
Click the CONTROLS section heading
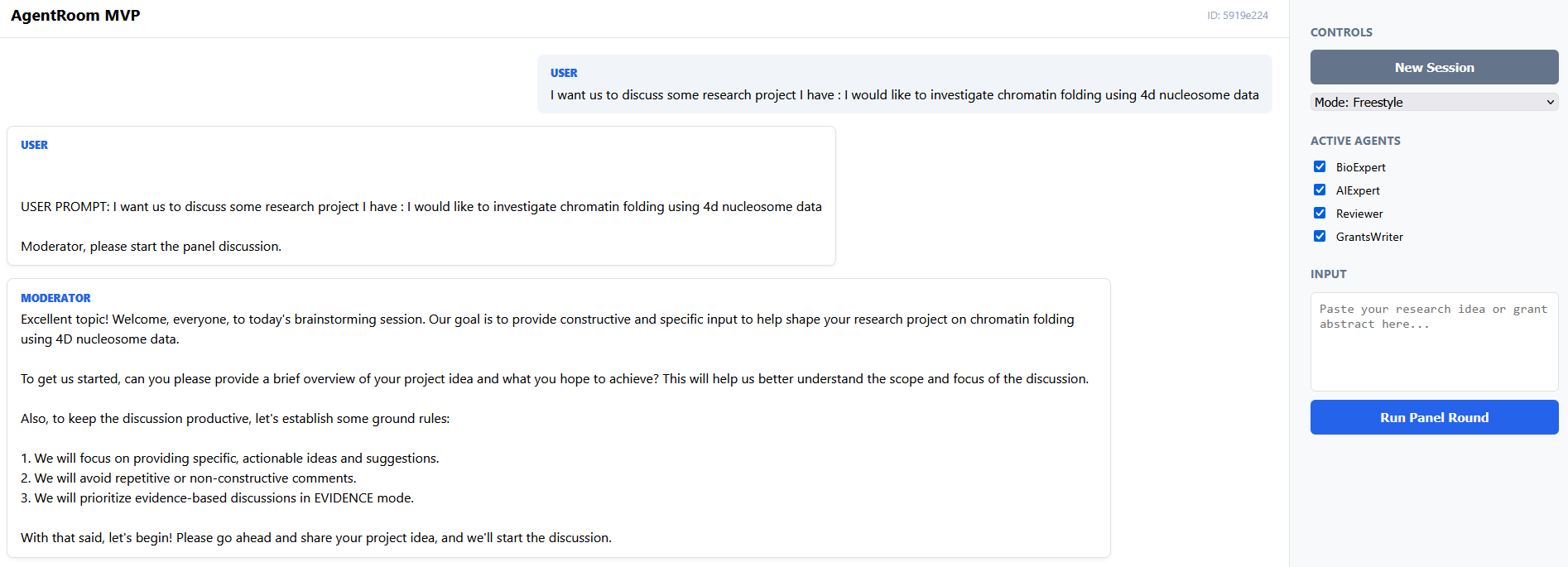click(x=1341, y=32)
